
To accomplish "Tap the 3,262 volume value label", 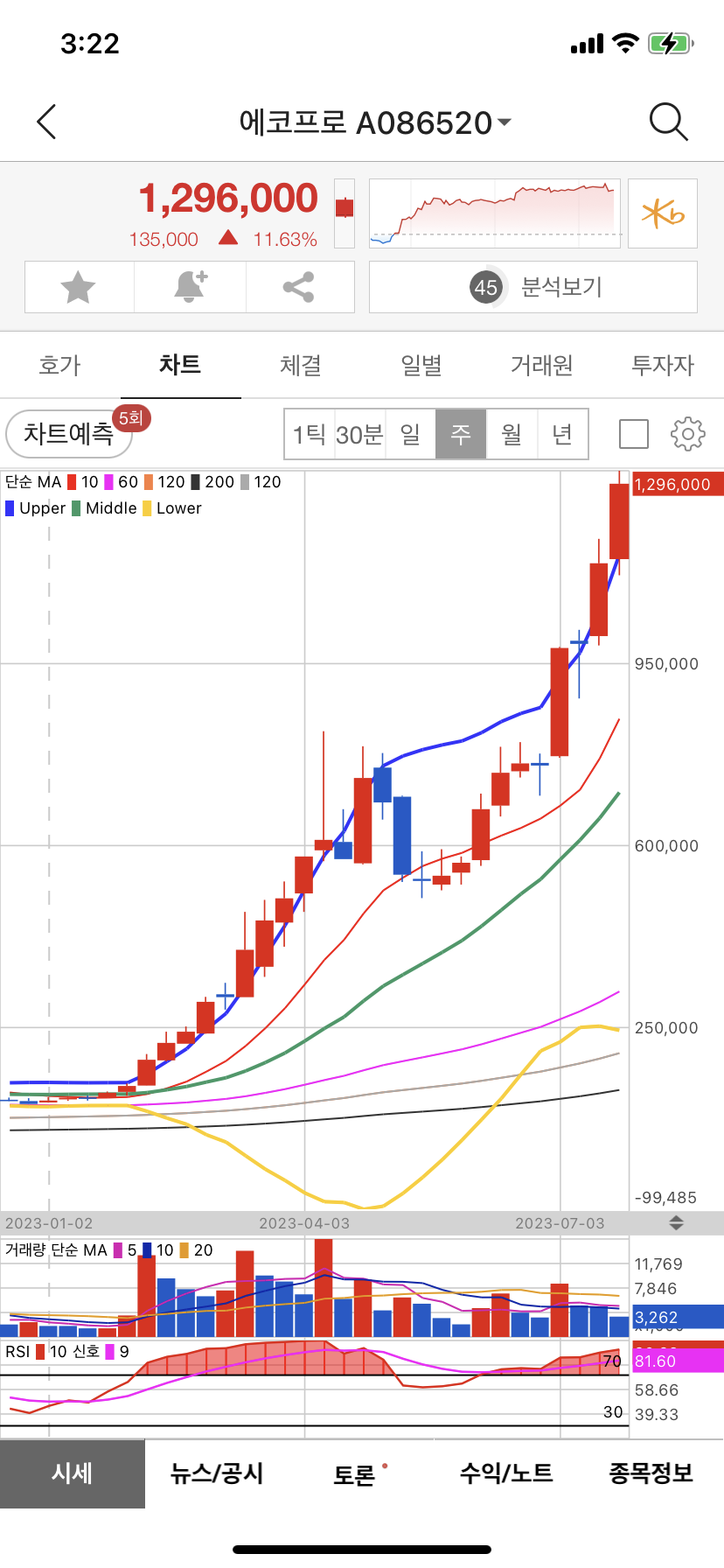I will [677, 1318].
